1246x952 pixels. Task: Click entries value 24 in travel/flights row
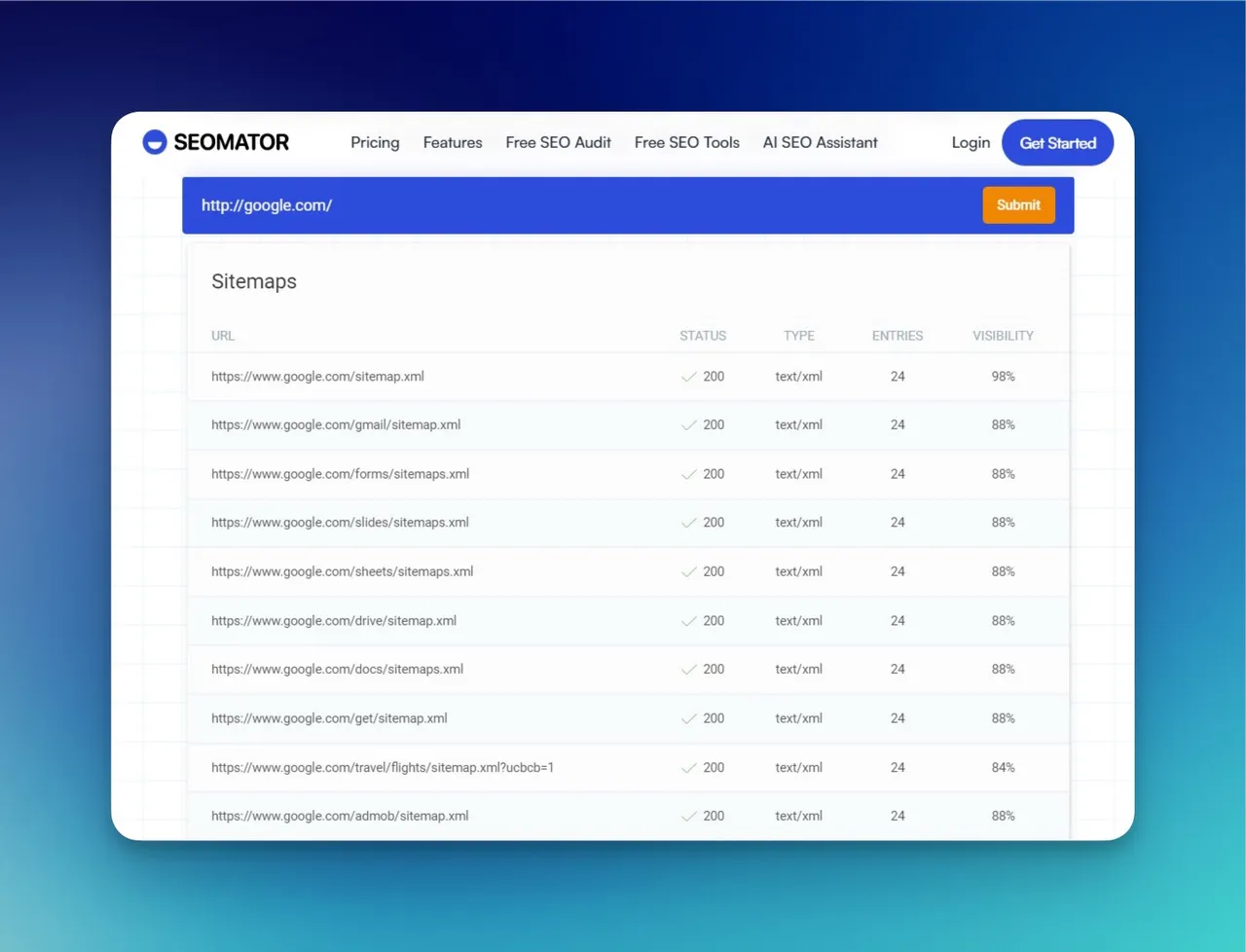click(x=898, y=767)
